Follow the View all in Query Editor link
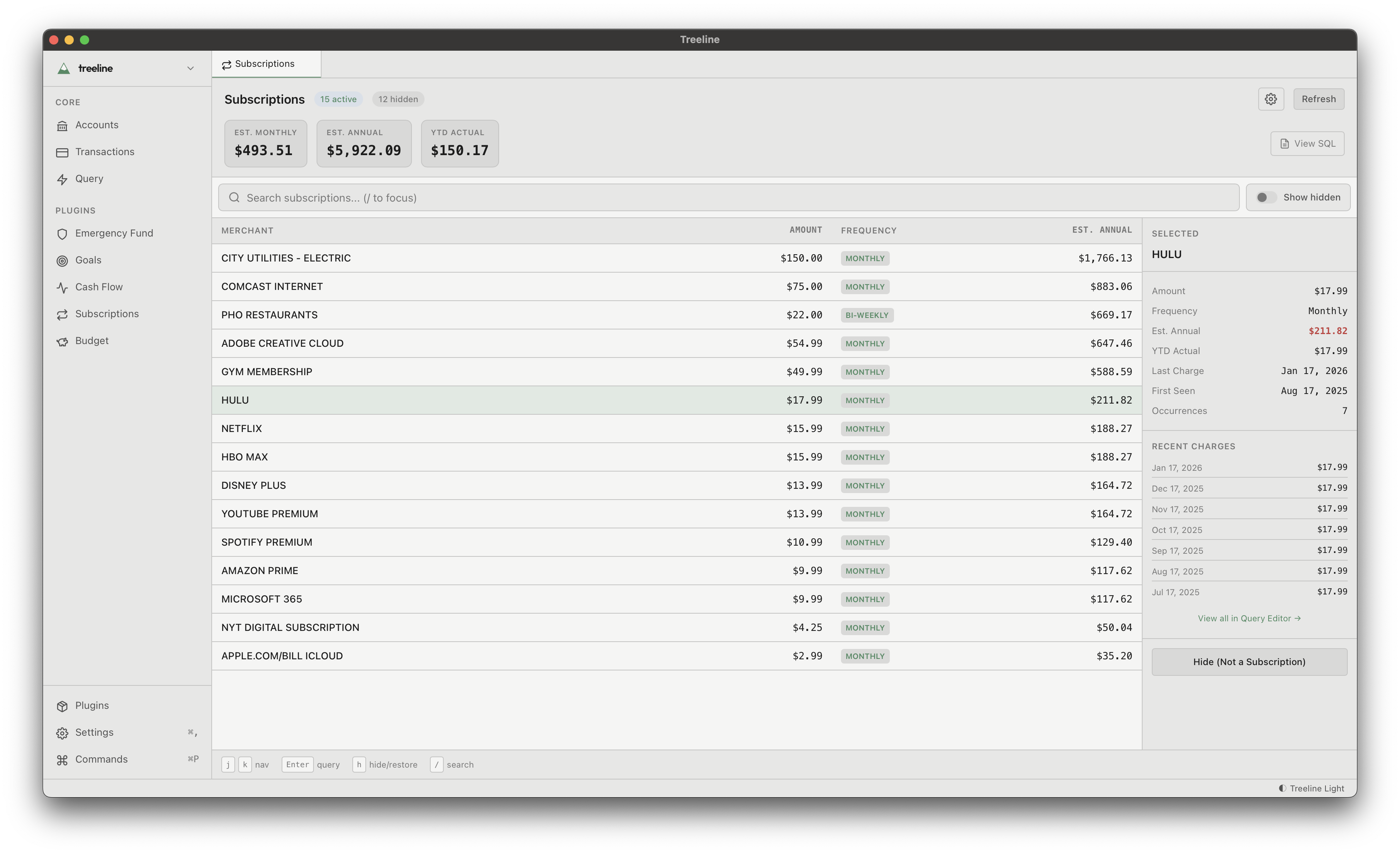 1249,618
